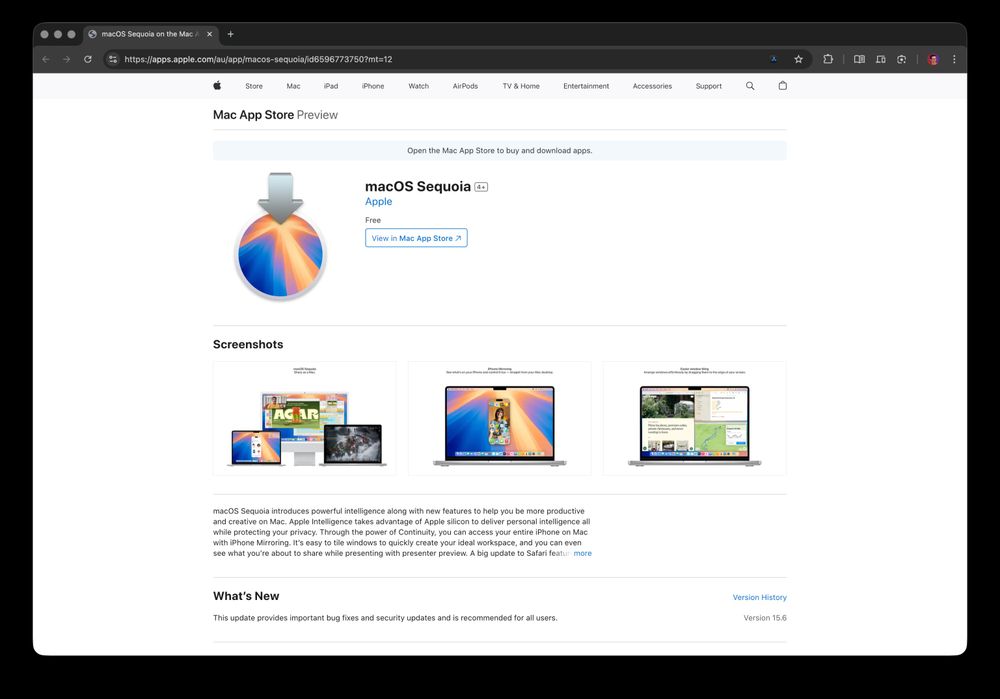Open the TV & Home menu item
Screen dimensions: 1000x699
coord(521,86)
